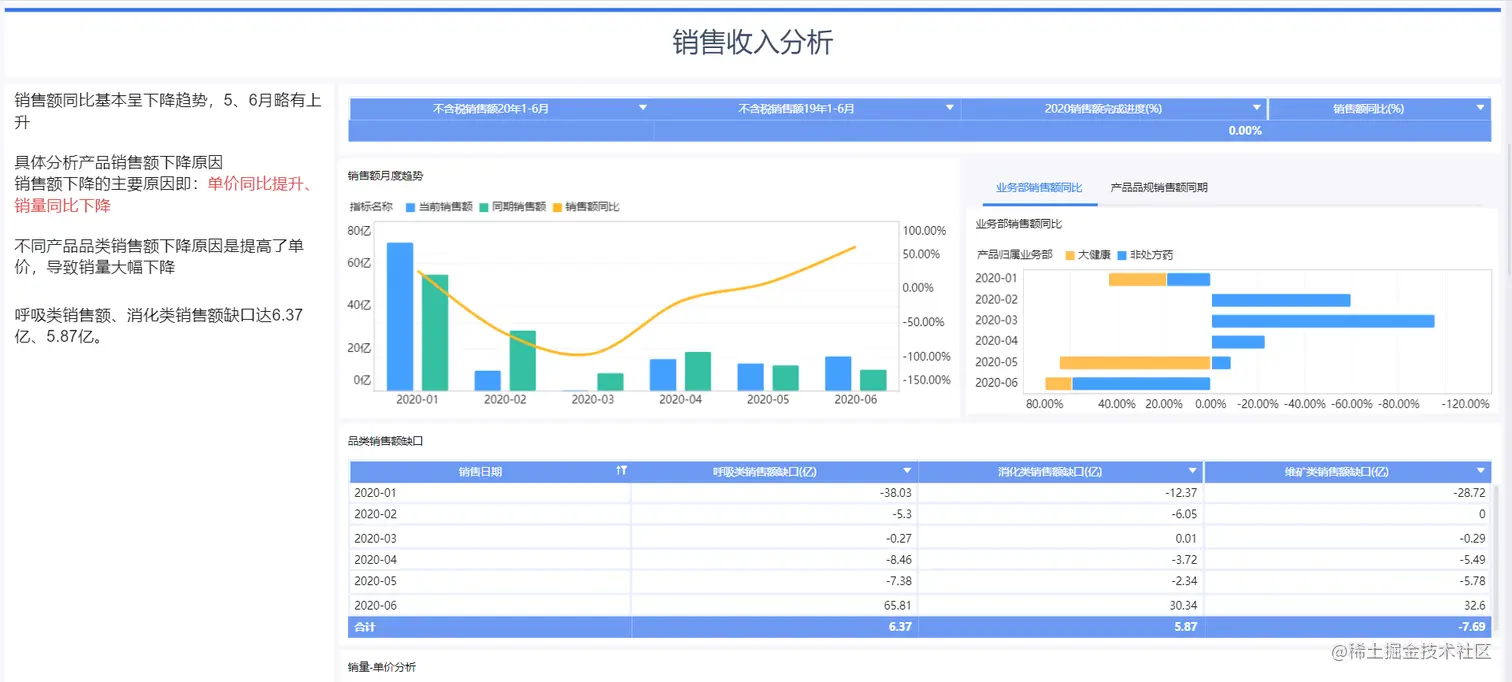Click the yellow 销售额同比 legend icon
1512x682 pixels.
click(x=557, y=206)
